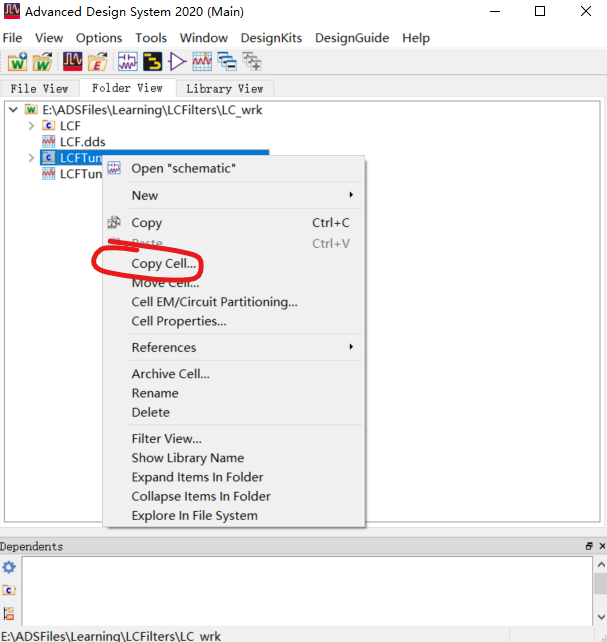Close the Dependents panel
607x642 pixels.
point(602,546)
